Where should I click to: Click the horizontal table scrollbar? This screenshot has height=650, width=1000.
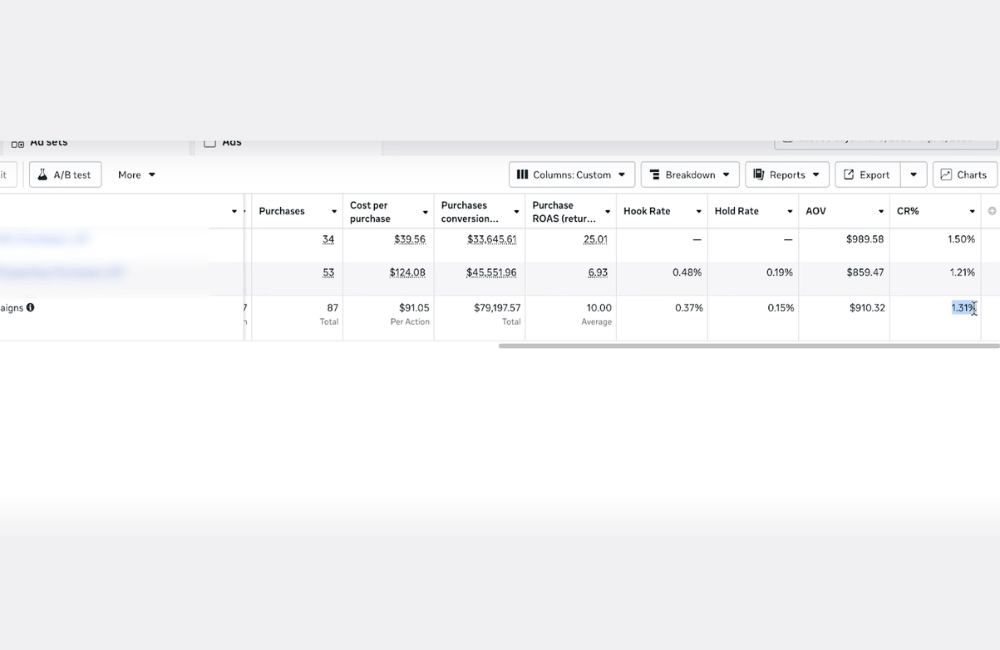[x=749, y=346]
